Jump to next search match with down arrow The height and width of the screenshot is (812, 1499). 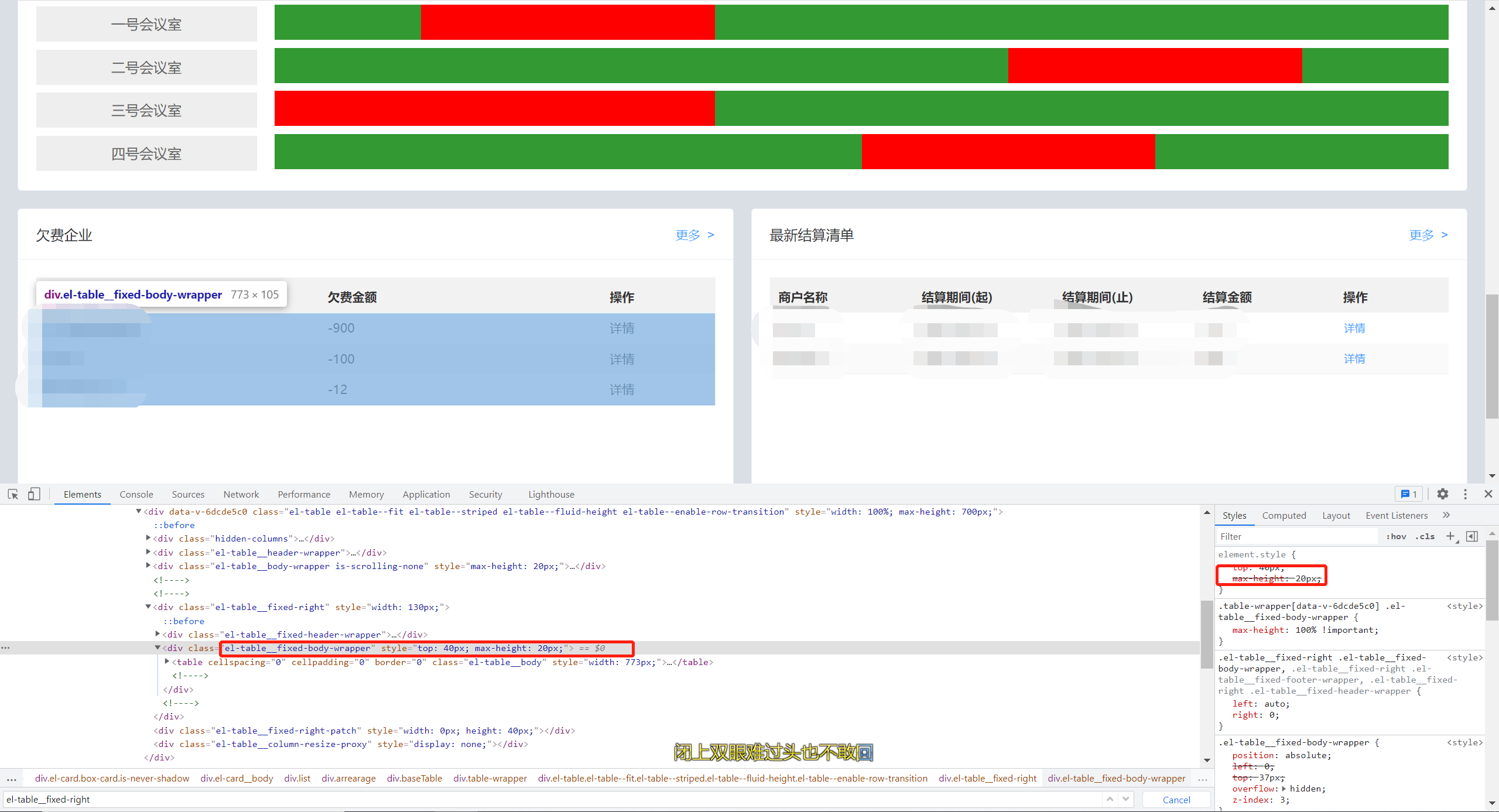pos(1125,799)
